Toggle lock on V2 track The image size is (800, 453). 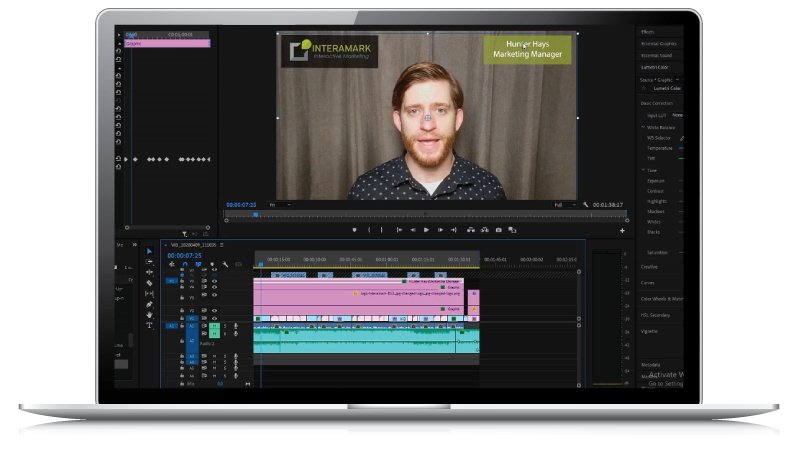[182, 310]
